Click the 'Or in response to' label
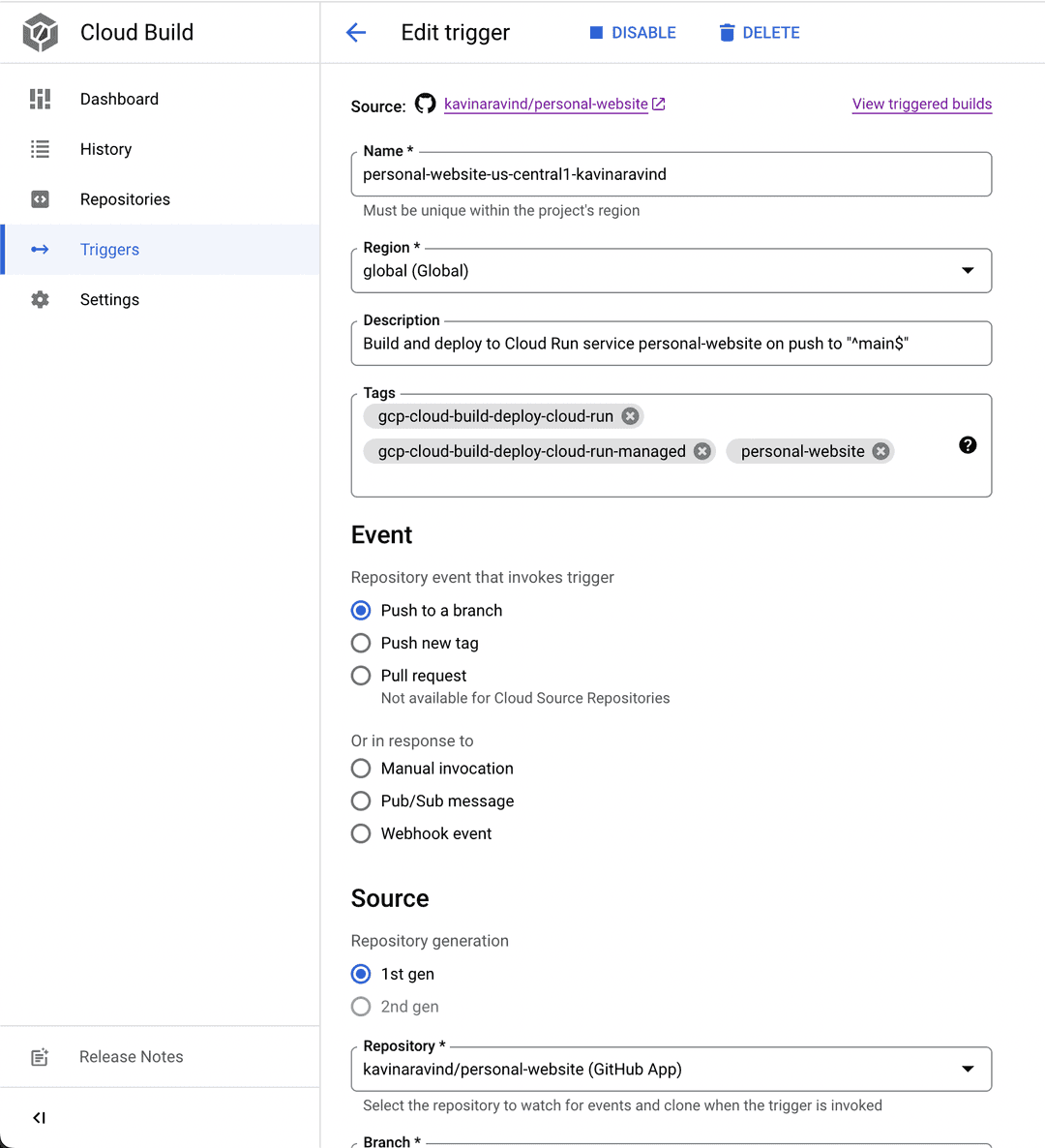1045x1148 pixels. (412, 740)
